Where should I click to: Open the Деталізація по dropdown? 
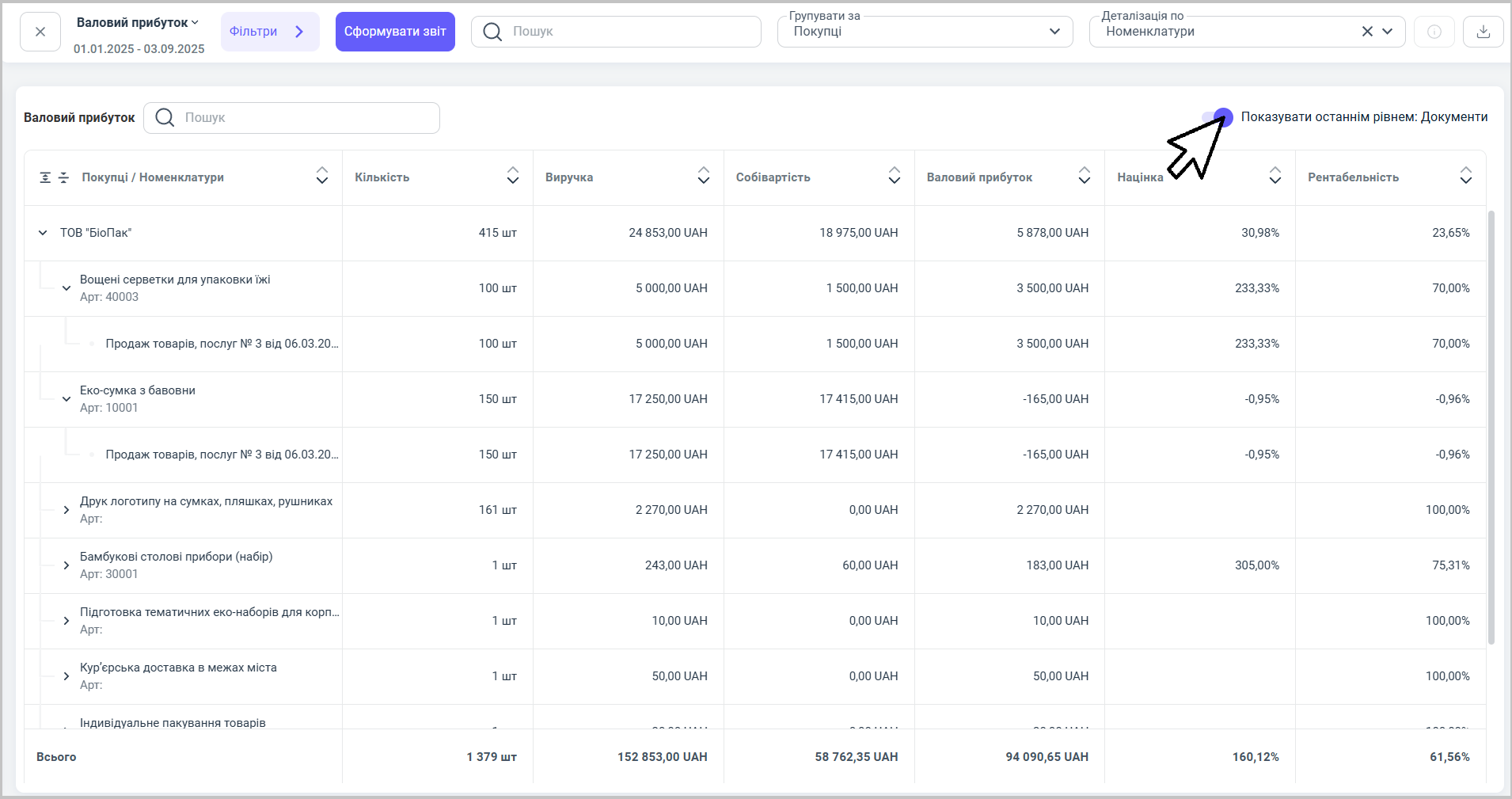[x=1387, y=32]
